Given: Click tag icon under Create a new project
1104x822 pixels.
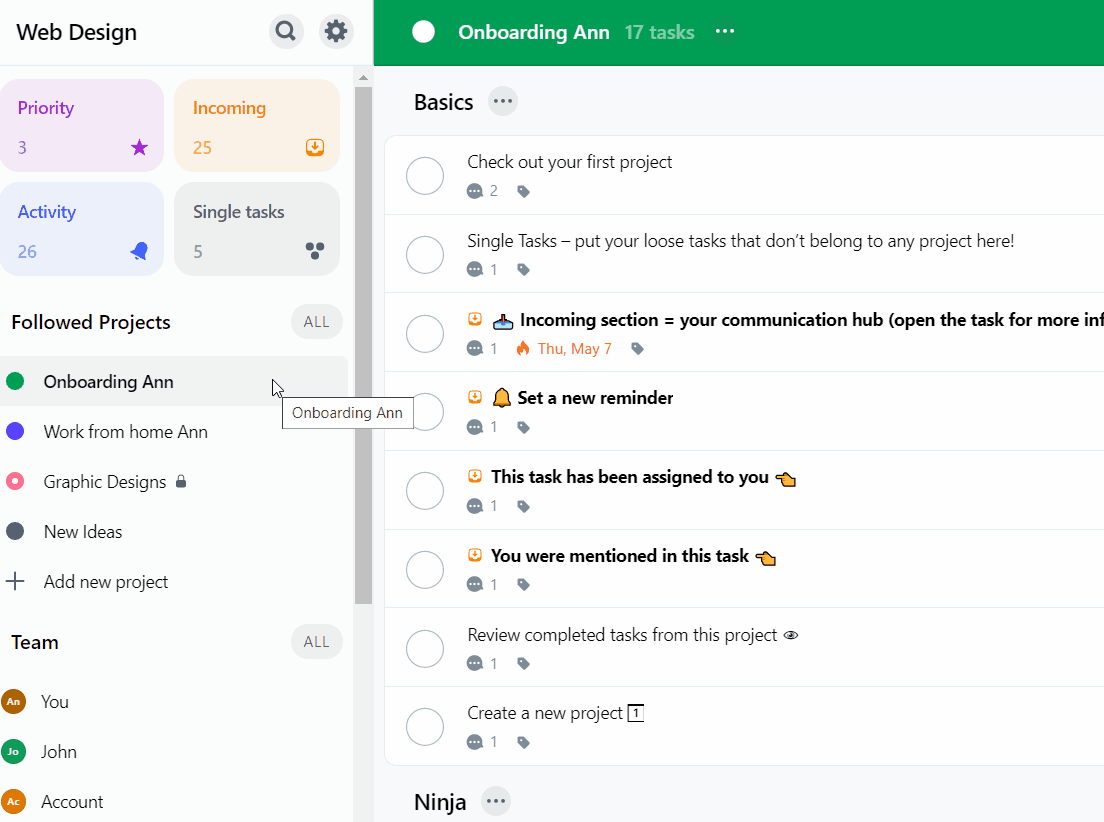Looking at the screenshot, I should pos(523,742).
